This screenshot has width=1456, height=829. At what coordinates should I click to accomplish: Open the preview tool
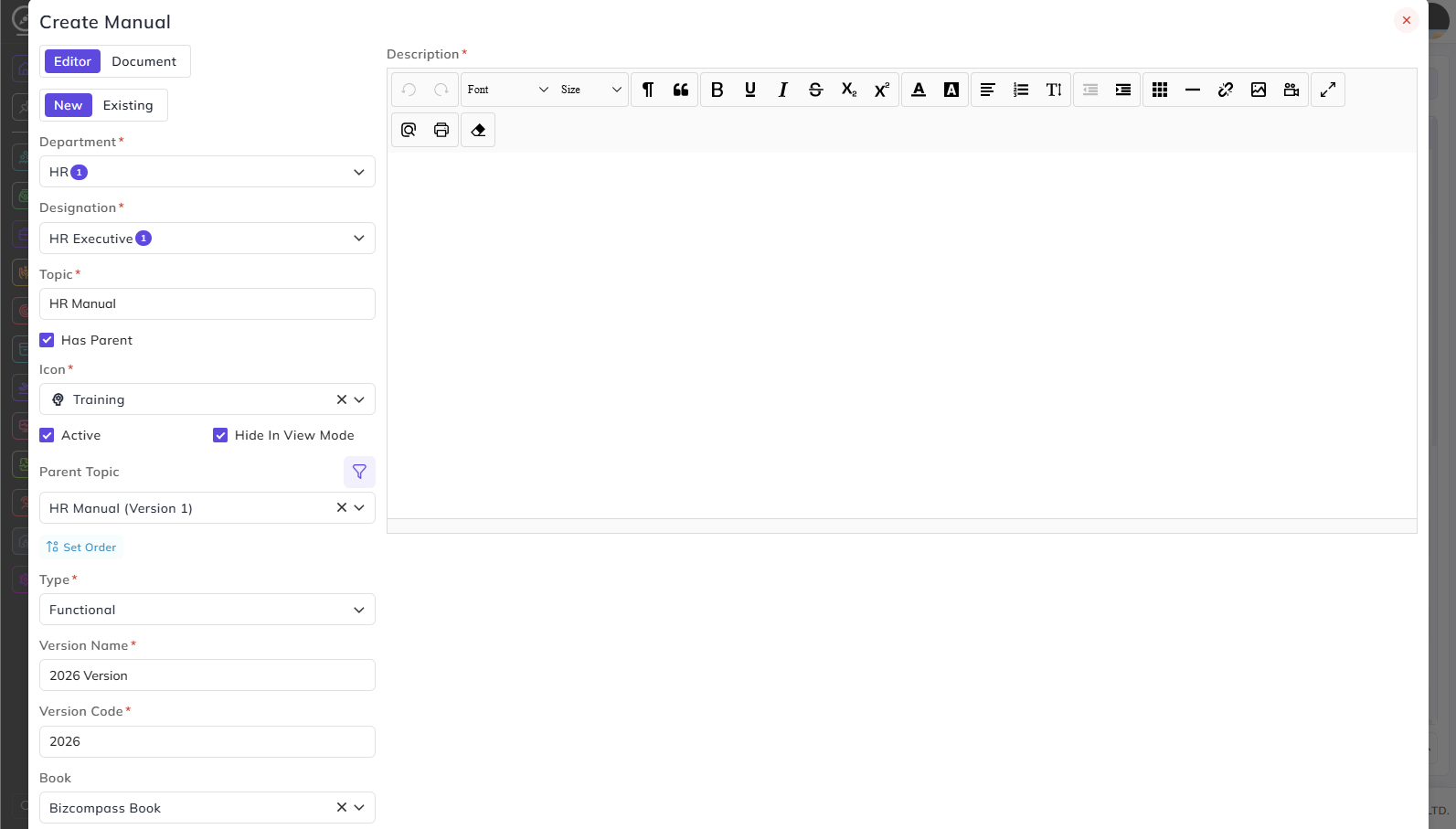pos(409,130)
